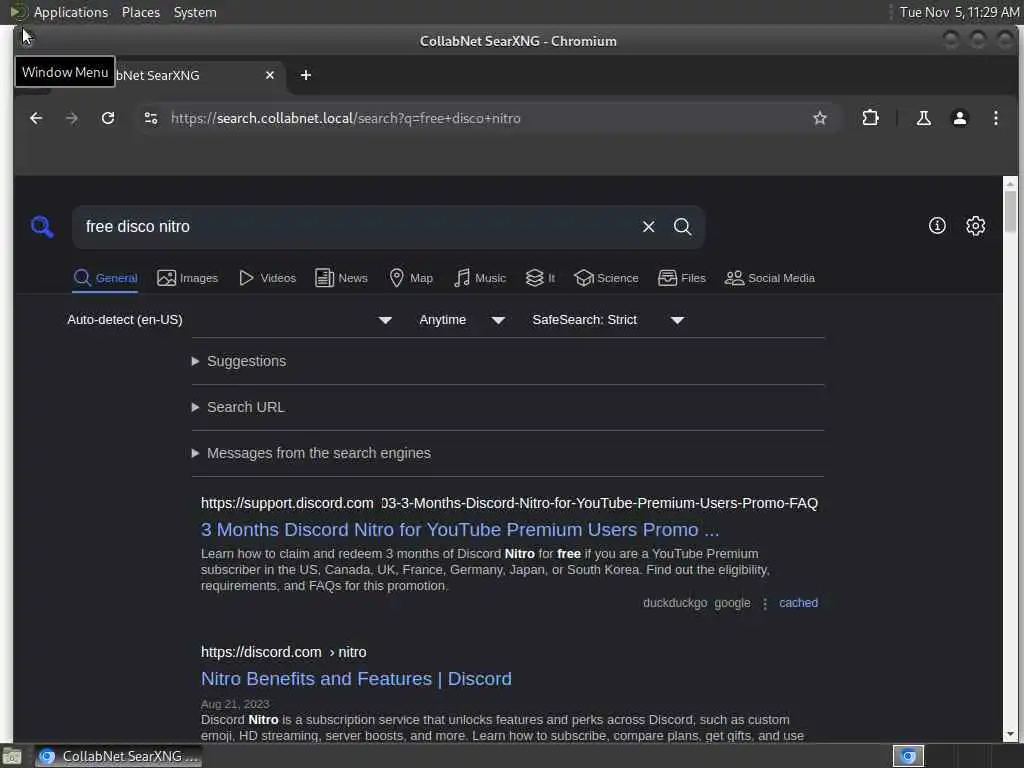The height and width of the screenshot is (768, 1024).
Task: Click the show desktop icon in bottom panel
Action: (12, 756)
